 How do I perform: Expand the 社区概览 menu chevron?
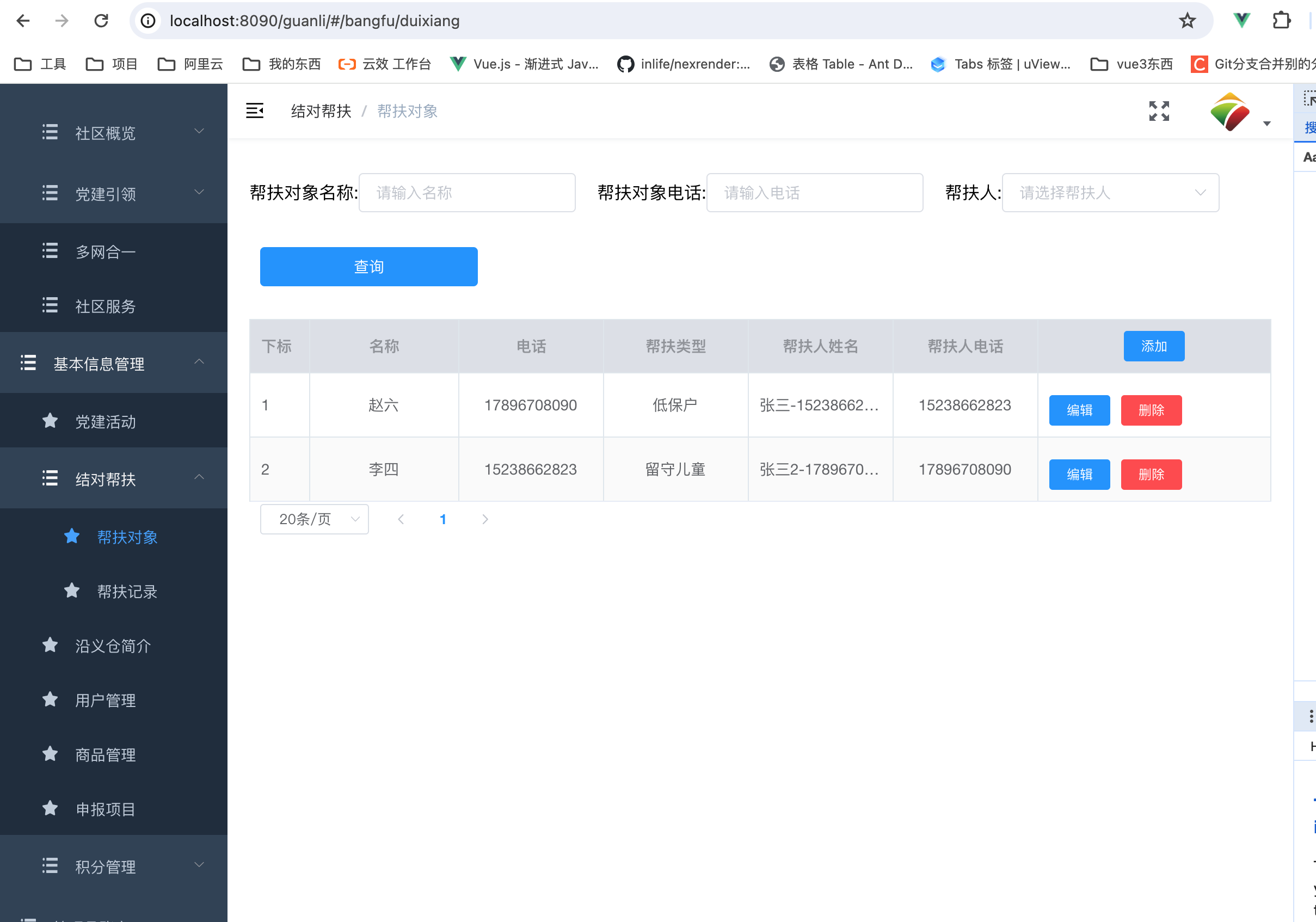click(x=199, y=131)
